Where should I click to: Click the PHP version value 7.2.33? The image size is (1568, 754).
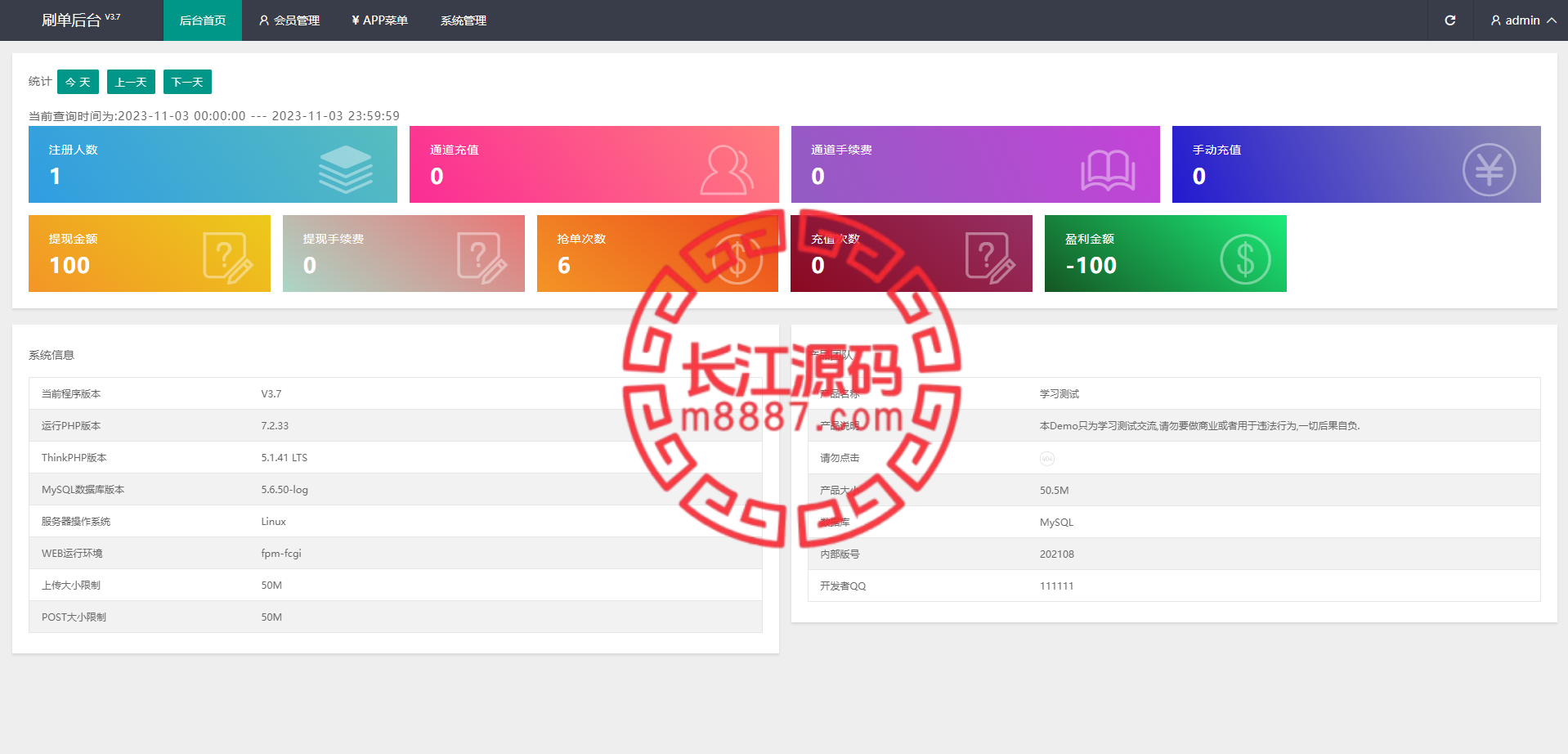coord(275,426)
